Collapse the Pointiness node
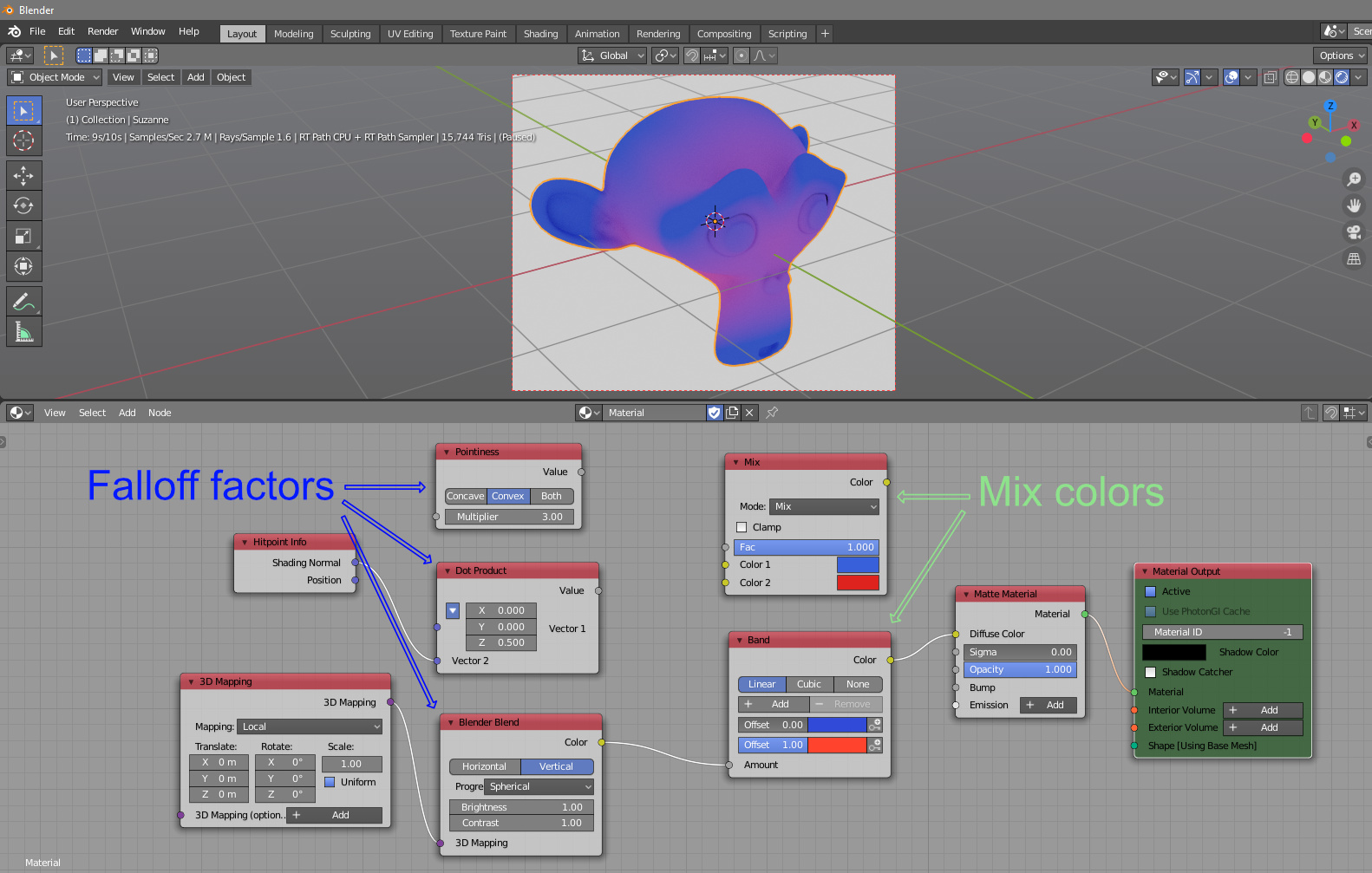Screen dimensions: 1372x873 [x=447, y=452]
